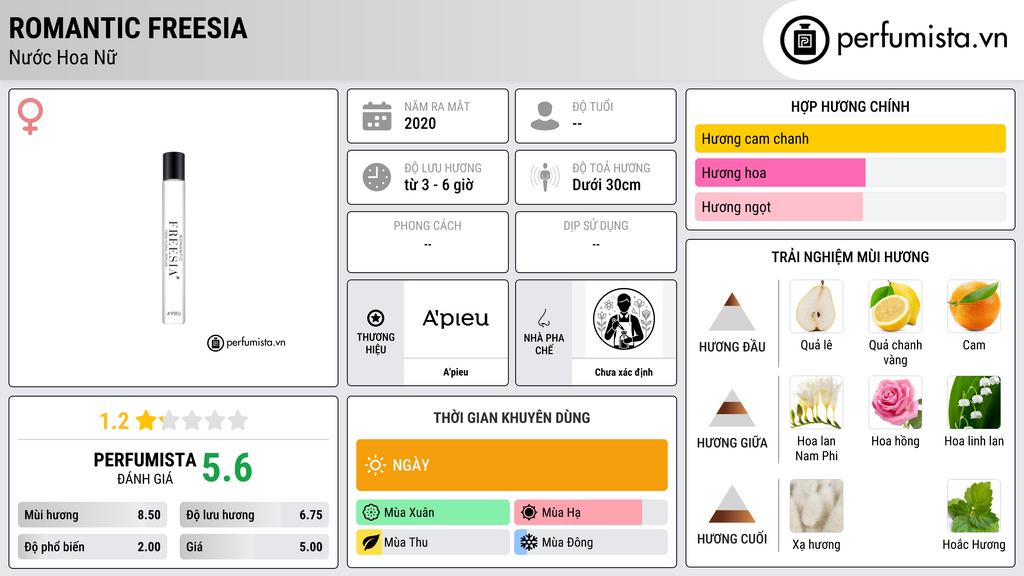
Task: Click the Chưa xác định perfumer caption
Action: [x=624, y=372]
